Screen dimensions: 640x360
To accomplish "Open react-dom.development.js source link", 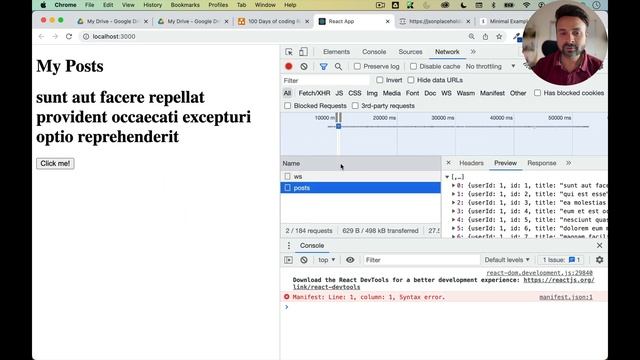I will 539,273.
